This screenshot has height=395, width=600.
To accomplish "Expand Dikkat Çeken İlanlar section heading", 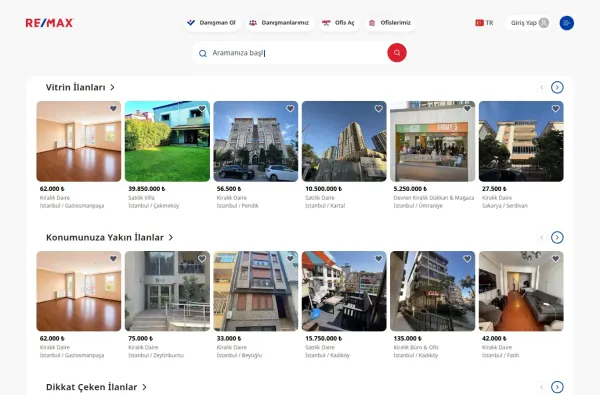I will tap(96, 387).
